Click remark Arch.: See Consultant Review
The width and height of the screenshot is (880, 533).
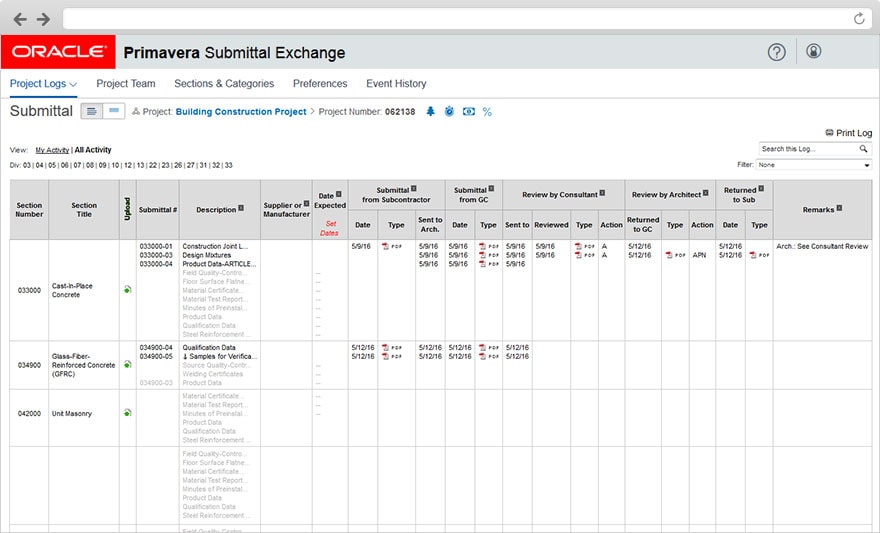[x=822, y=246]
